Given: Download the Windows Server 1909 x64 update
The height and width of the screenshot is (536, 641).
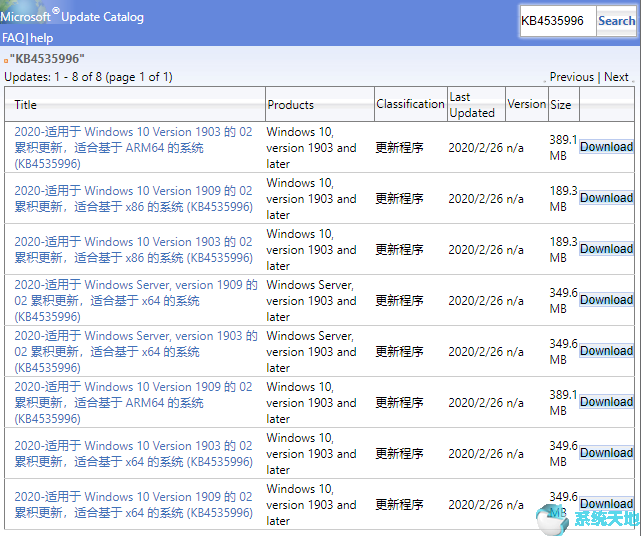Looking at the screenshot, I should tap(607, 300).
